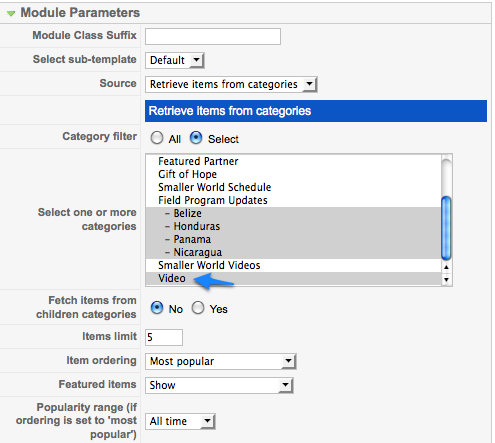The width and height of the screenshot is (495, 443).
Task: Open the Item ordering Most popular dropdown
Action: pos(221,361)
